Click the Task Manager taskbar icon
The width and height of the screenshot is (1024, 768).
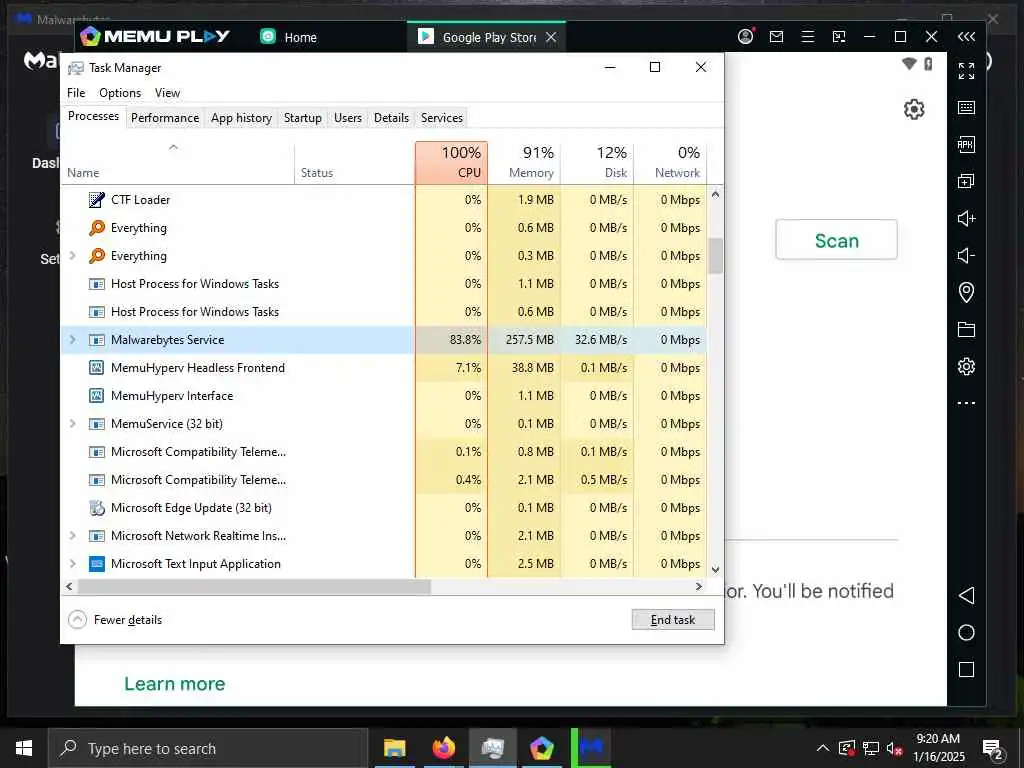492,748
